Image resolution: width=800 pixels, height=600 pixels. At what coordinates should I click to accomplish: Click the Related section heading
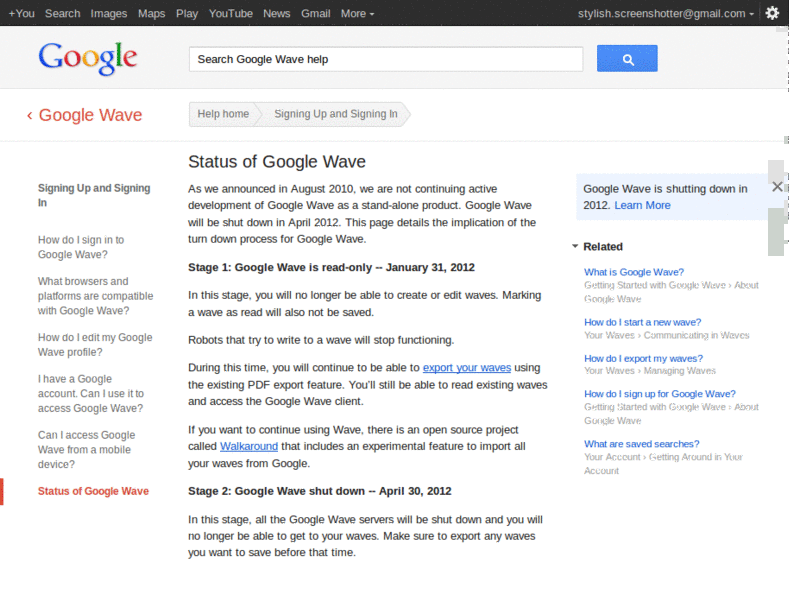[x=603, y=247]
